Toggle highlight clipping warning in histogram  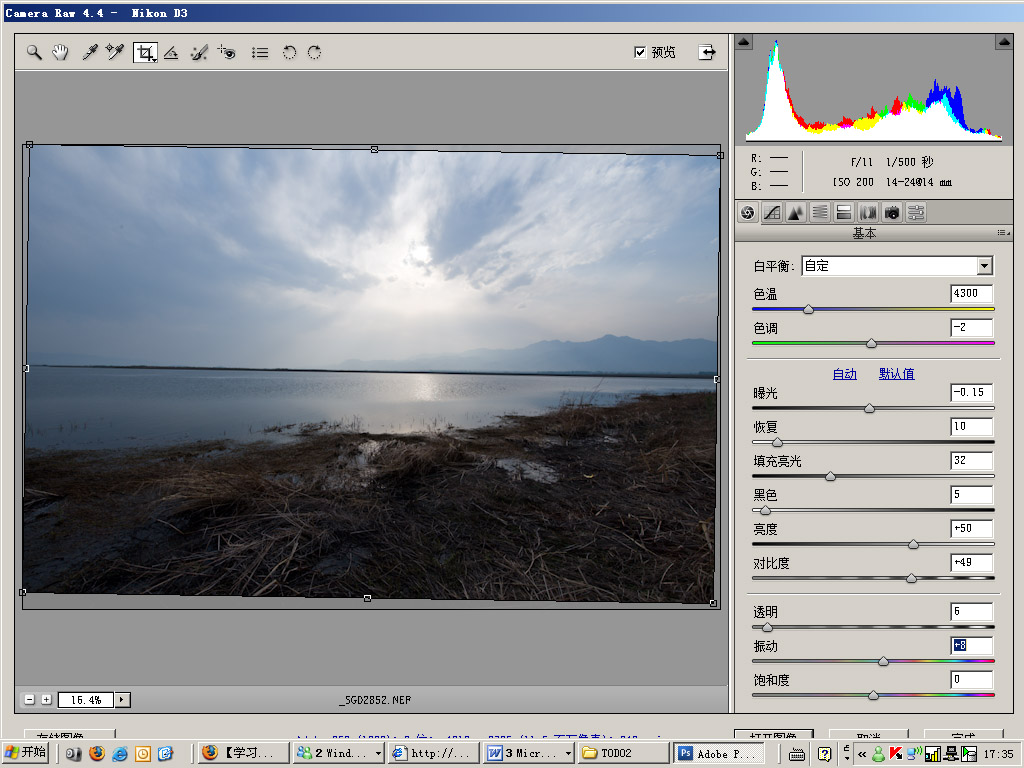pyautogui.click(x=1004, y=42)
